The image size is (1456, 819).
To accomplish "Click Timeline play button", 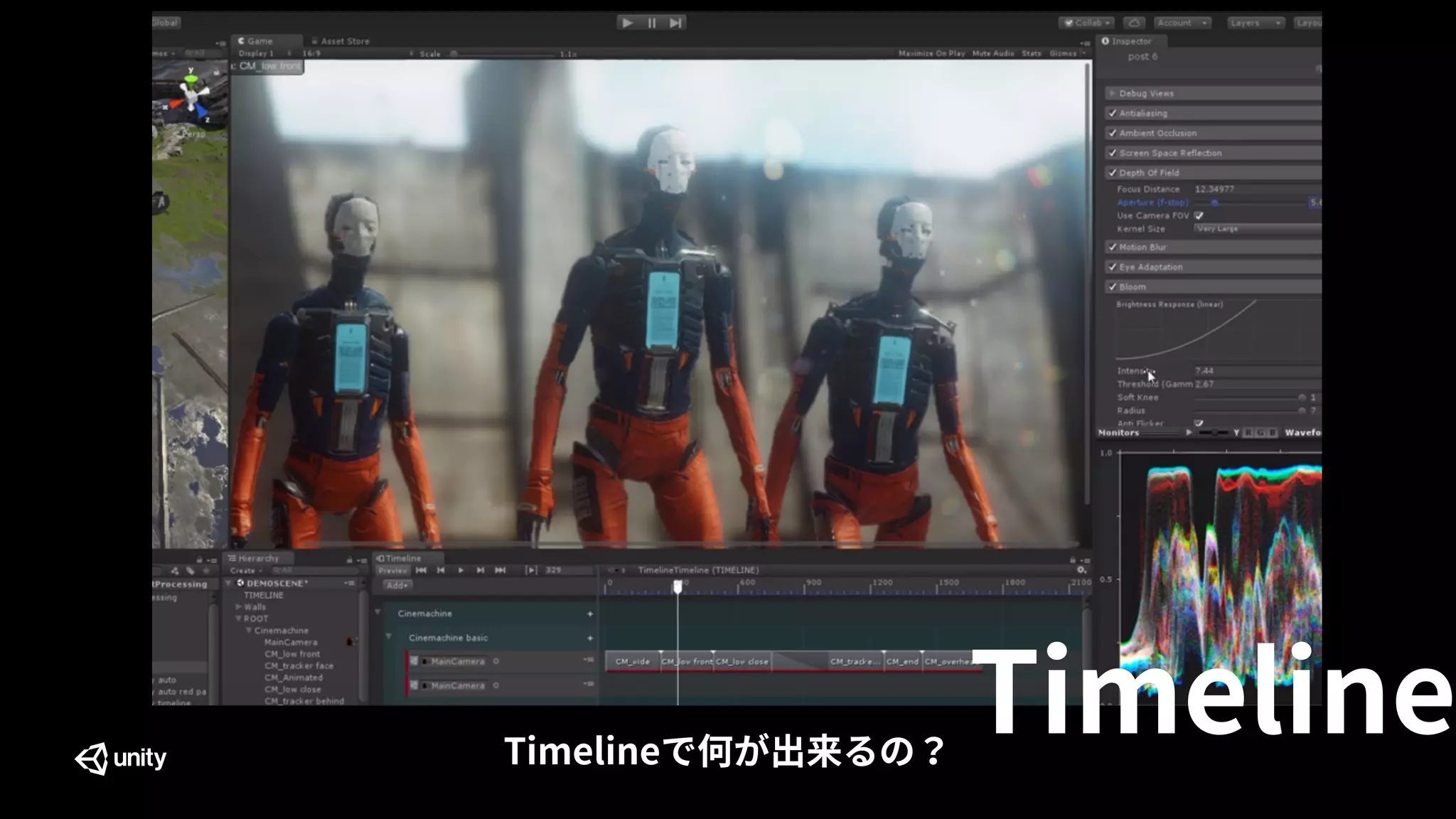I will [x=461, y=570].
